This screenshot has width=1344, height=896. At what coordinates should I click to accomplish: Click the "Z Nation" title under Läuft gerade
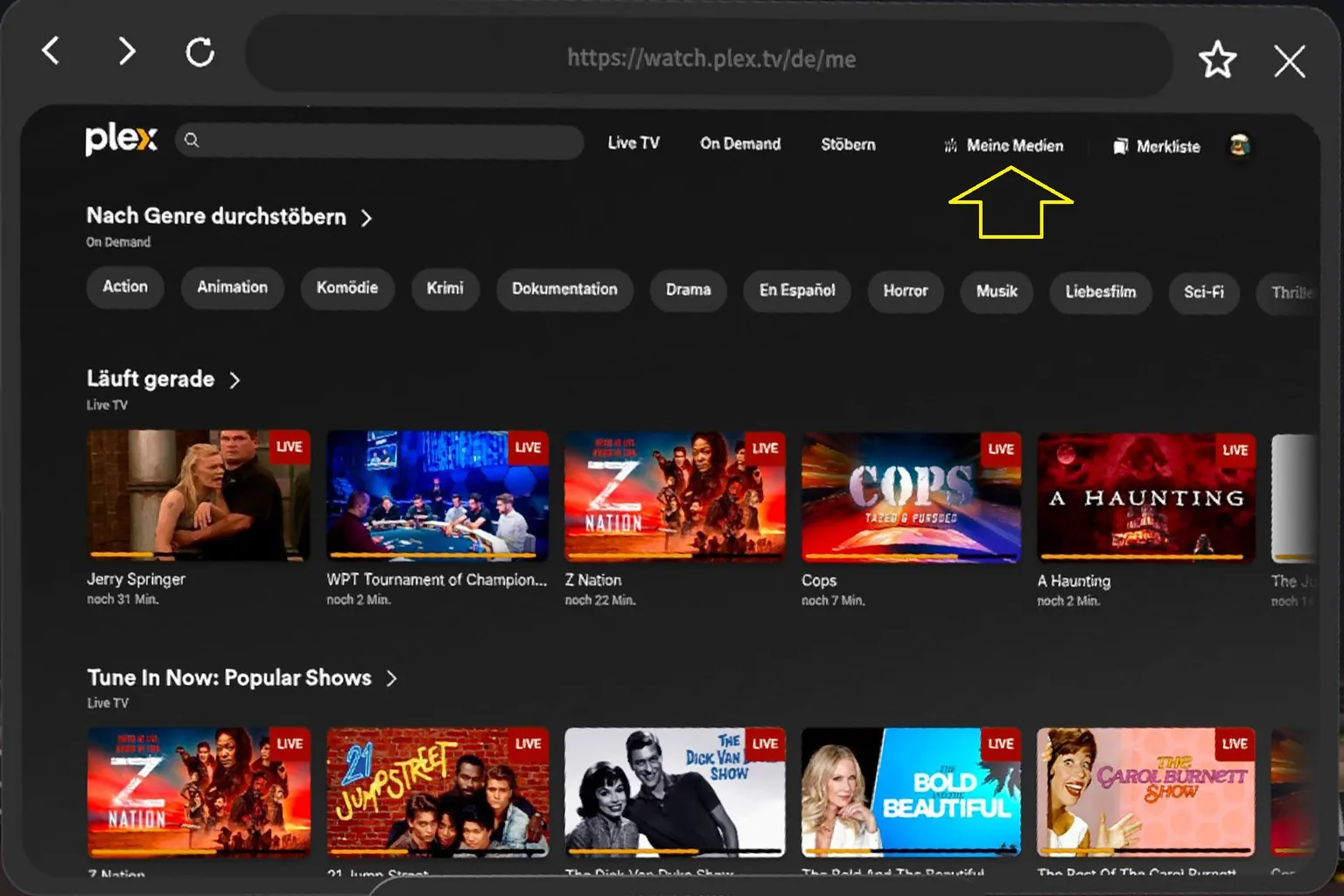(x=593, y=580)
